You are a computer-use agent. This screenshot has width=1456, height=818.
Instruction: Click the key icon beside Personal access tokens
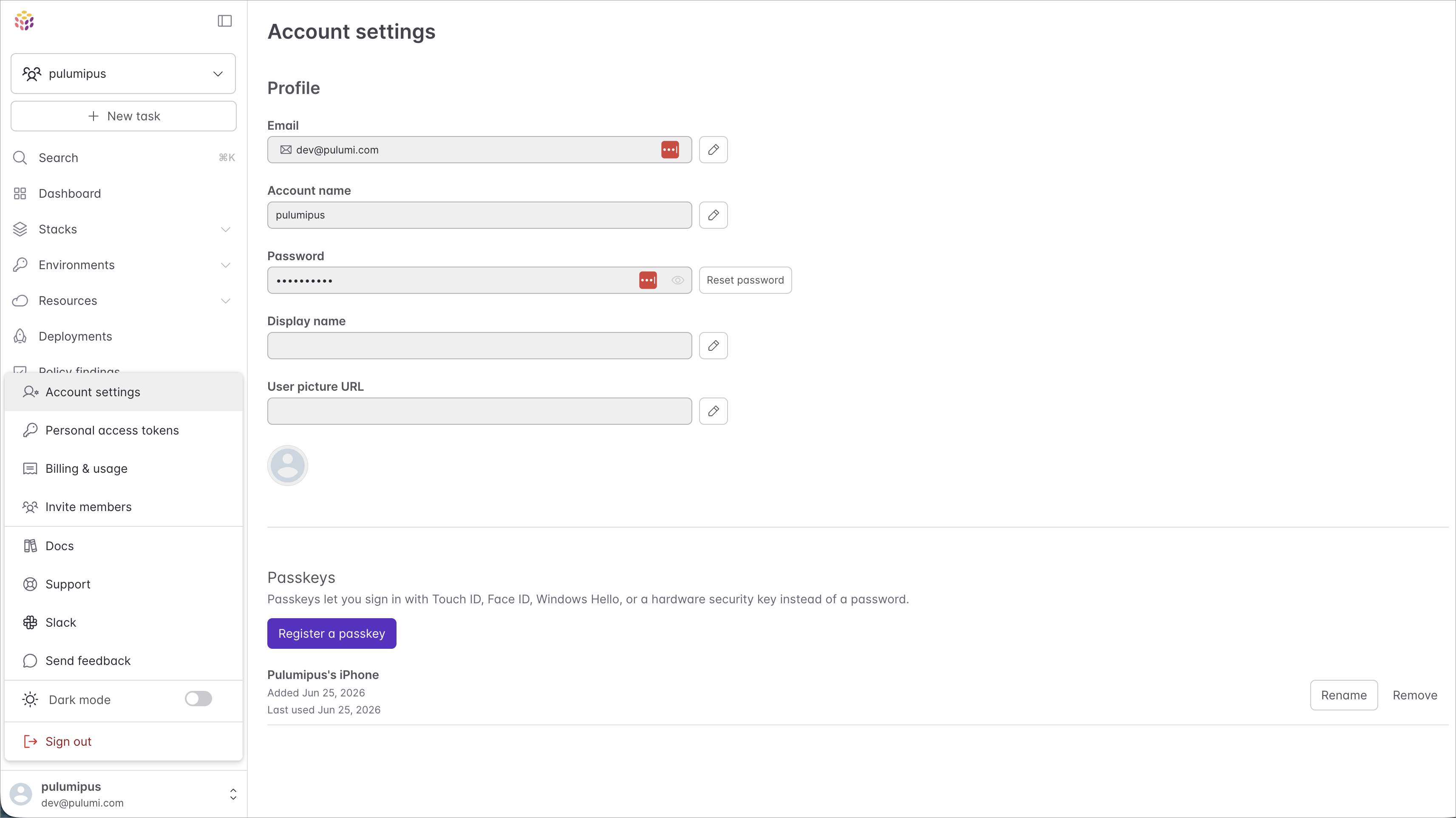(31, 430)
